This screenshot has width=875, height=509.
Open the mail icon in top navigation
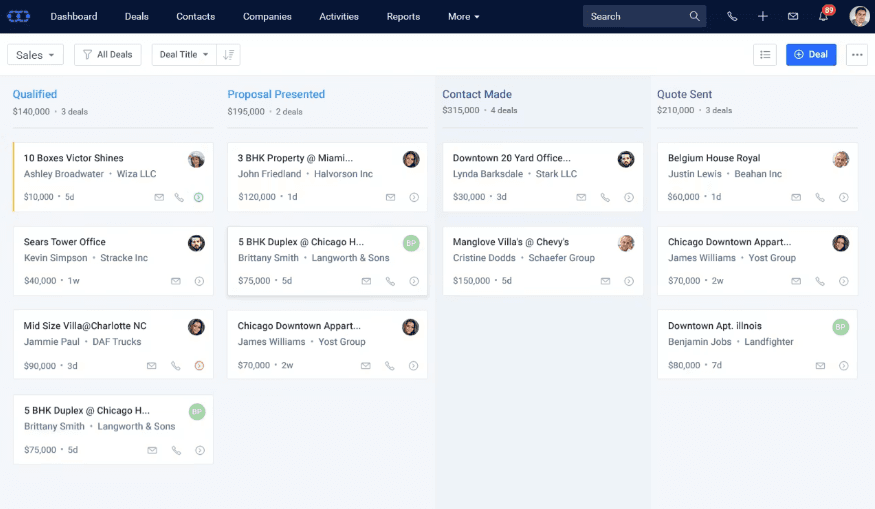793,17
